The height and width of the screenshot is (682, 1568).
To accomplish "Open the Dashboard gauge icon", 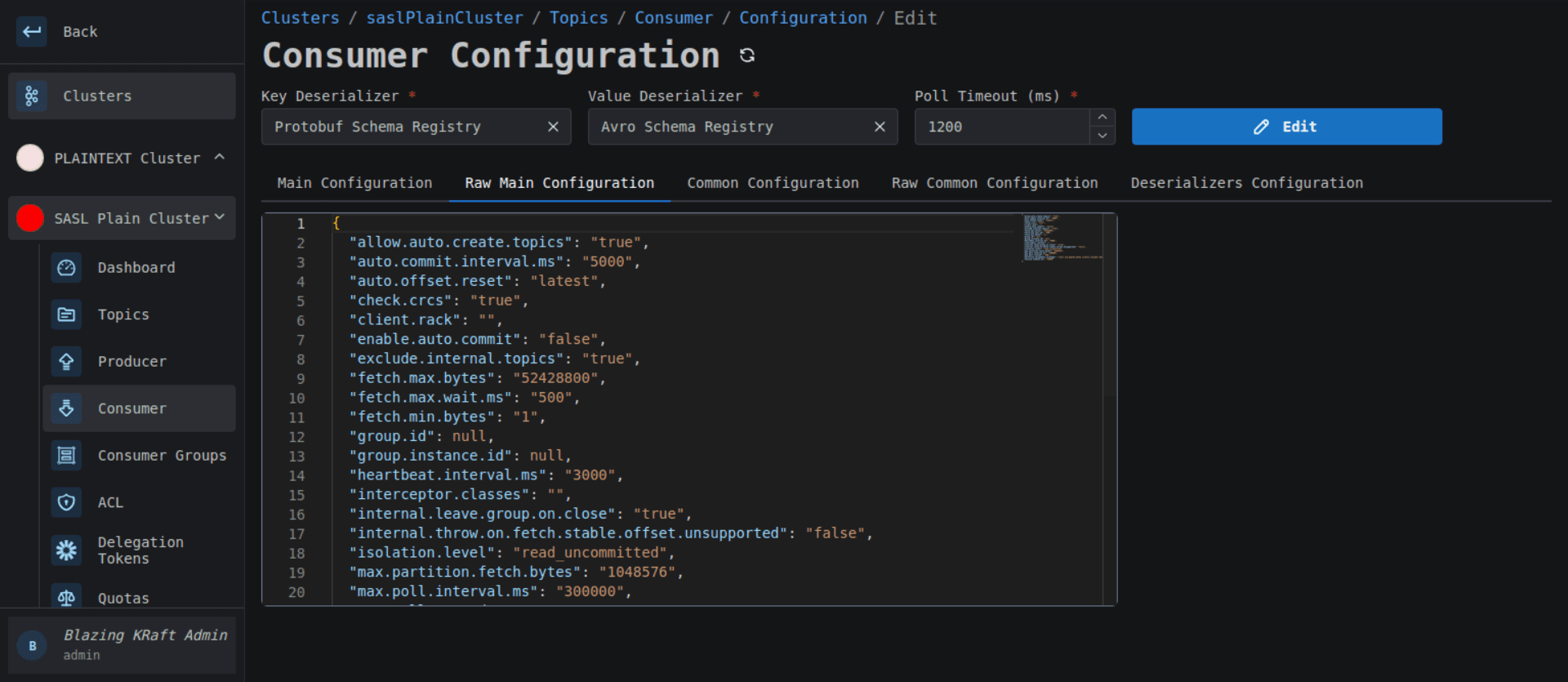I will [66, 268].
